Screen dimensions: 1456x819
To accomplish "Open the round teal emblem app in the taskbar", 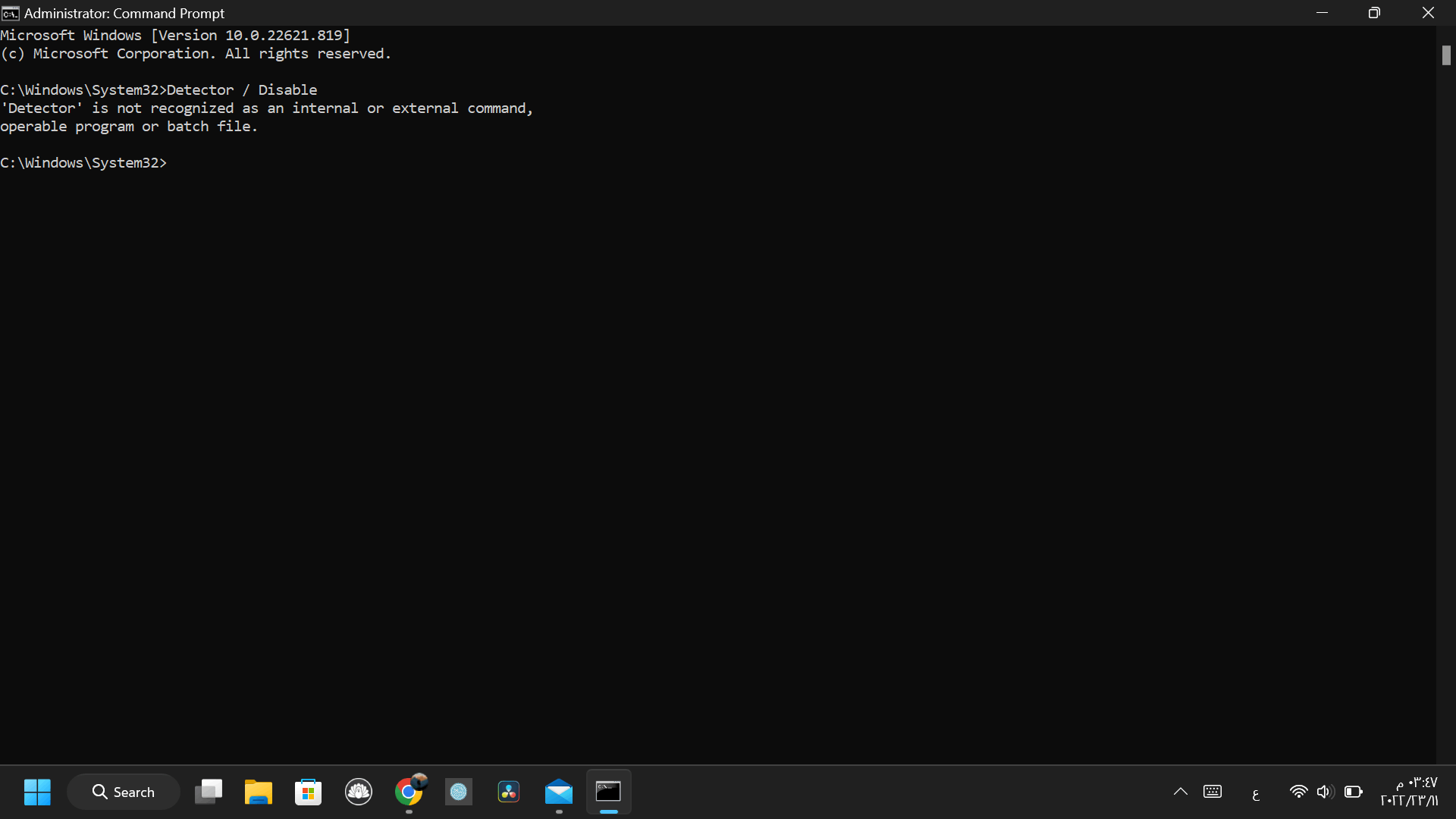I will coord(459,792).
